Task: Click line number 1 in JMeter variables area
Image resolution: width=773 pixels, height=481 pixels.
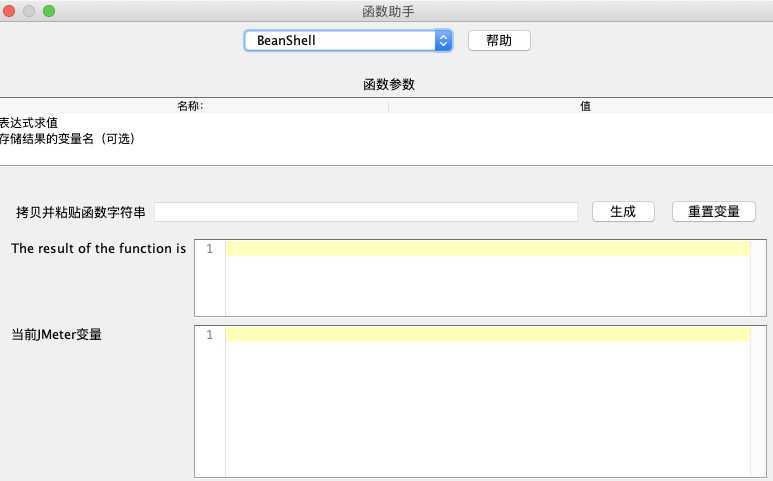Action: point(210,335)
